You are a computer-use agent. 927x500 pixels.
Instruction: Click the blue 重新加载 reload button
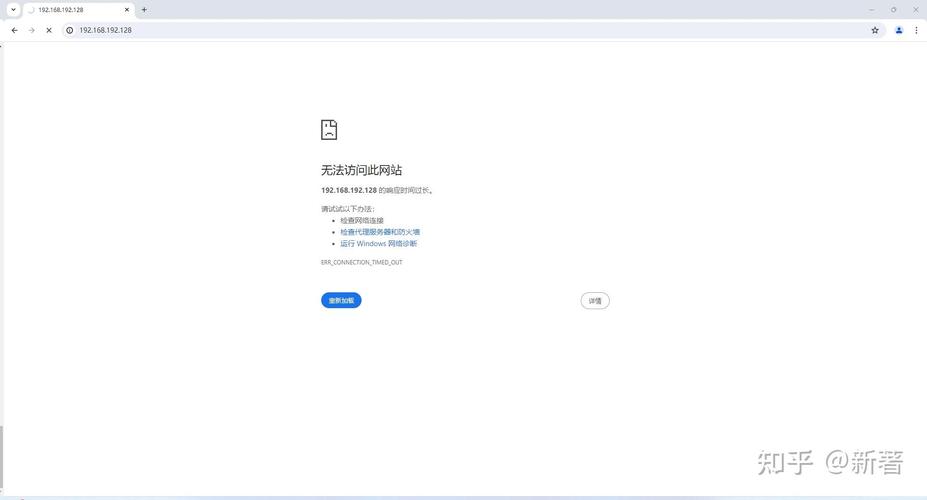pos(341,301)
